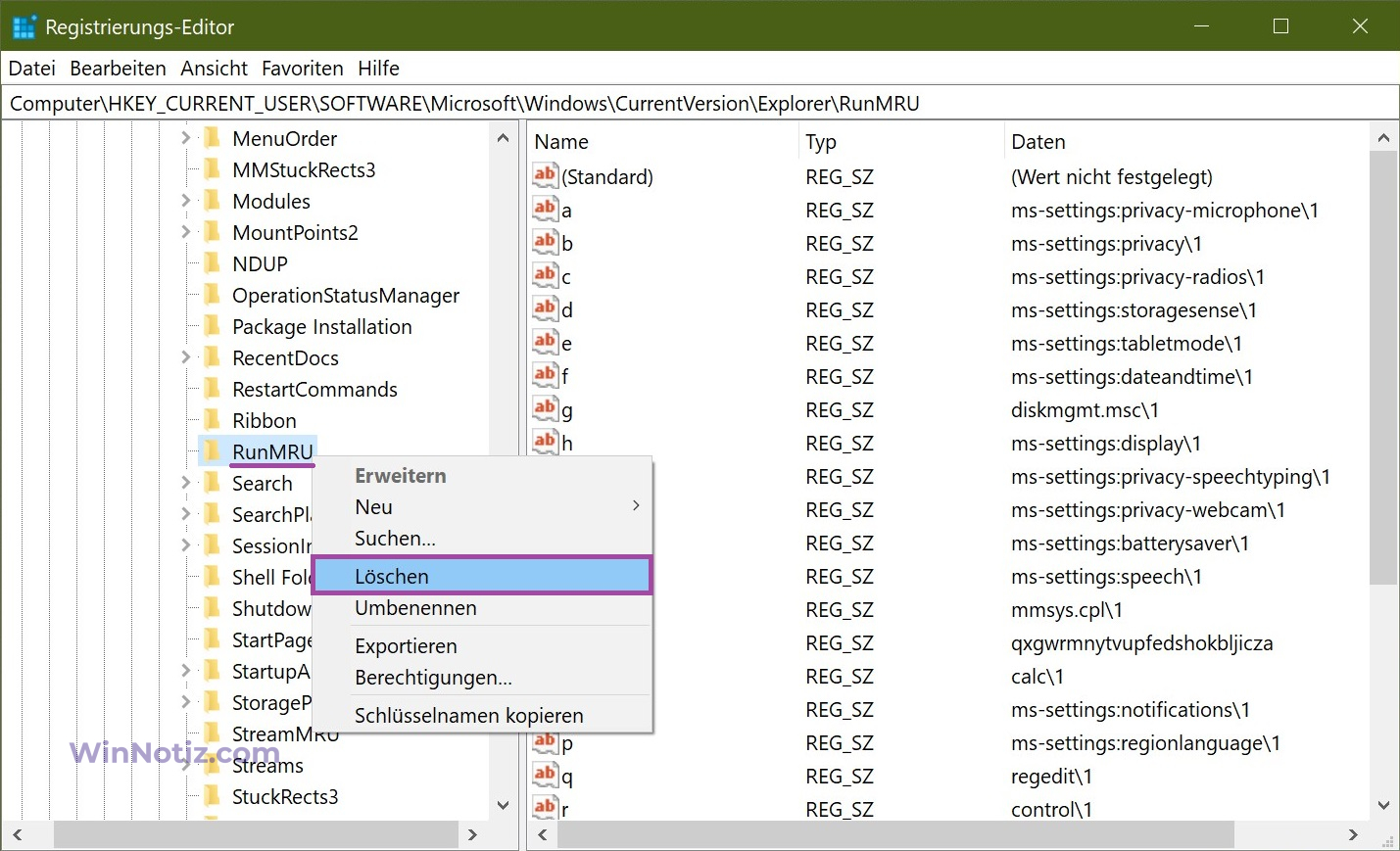Click the string icon of value q
This screenshot has width=1400, height=851.
tap(546, 775)
